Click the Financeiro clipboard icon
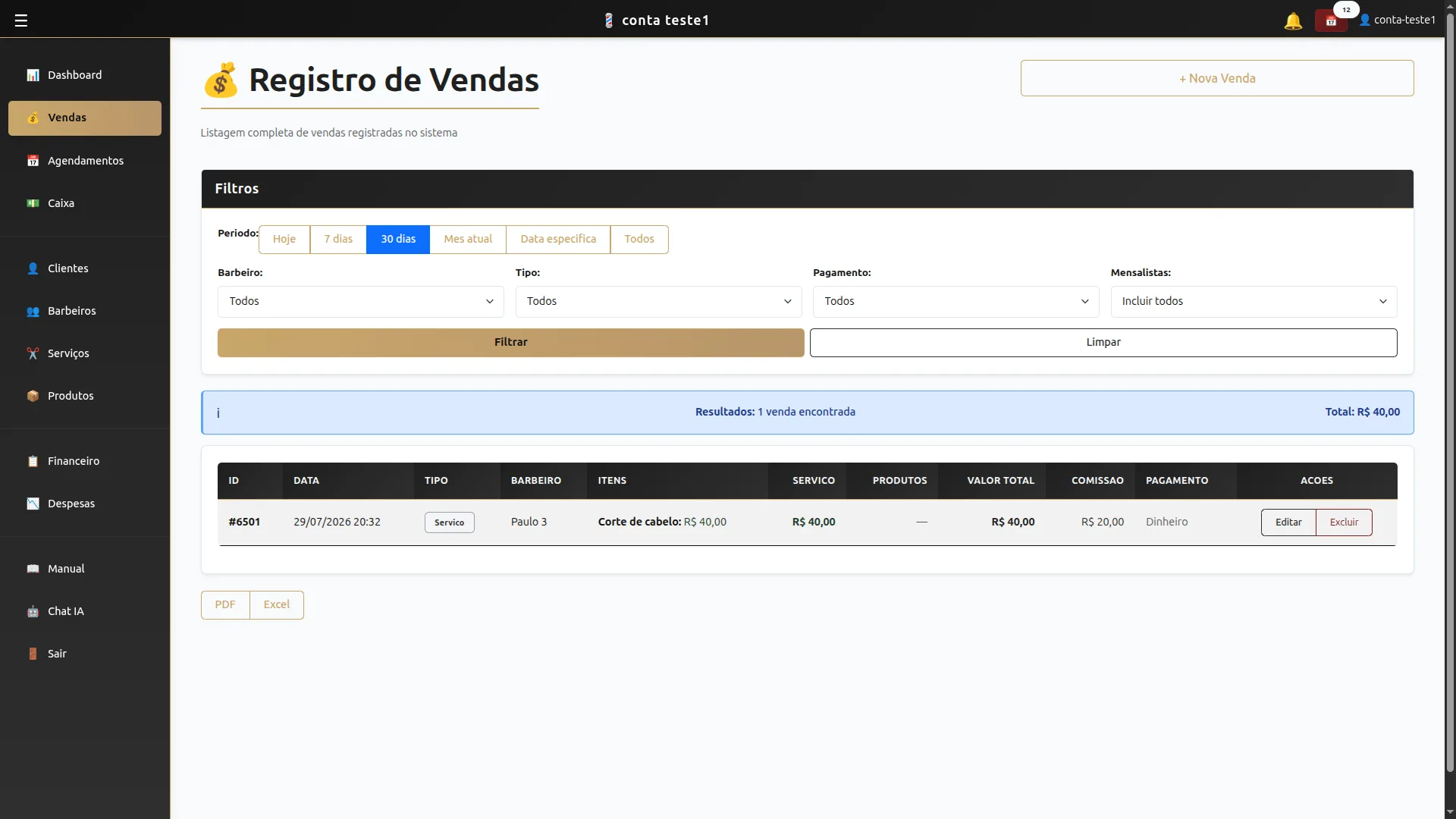 click(x=33, y=461)
